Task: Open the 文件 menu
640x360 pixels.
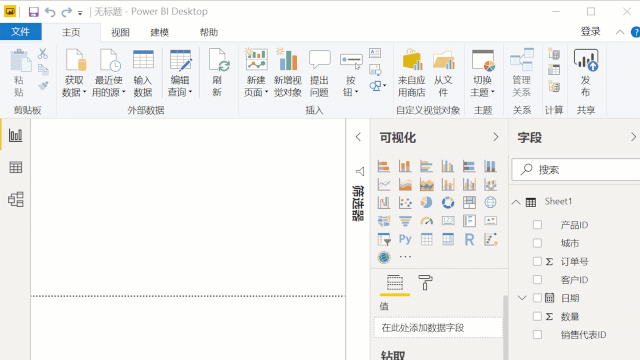Action: click(x=20, y=32)
